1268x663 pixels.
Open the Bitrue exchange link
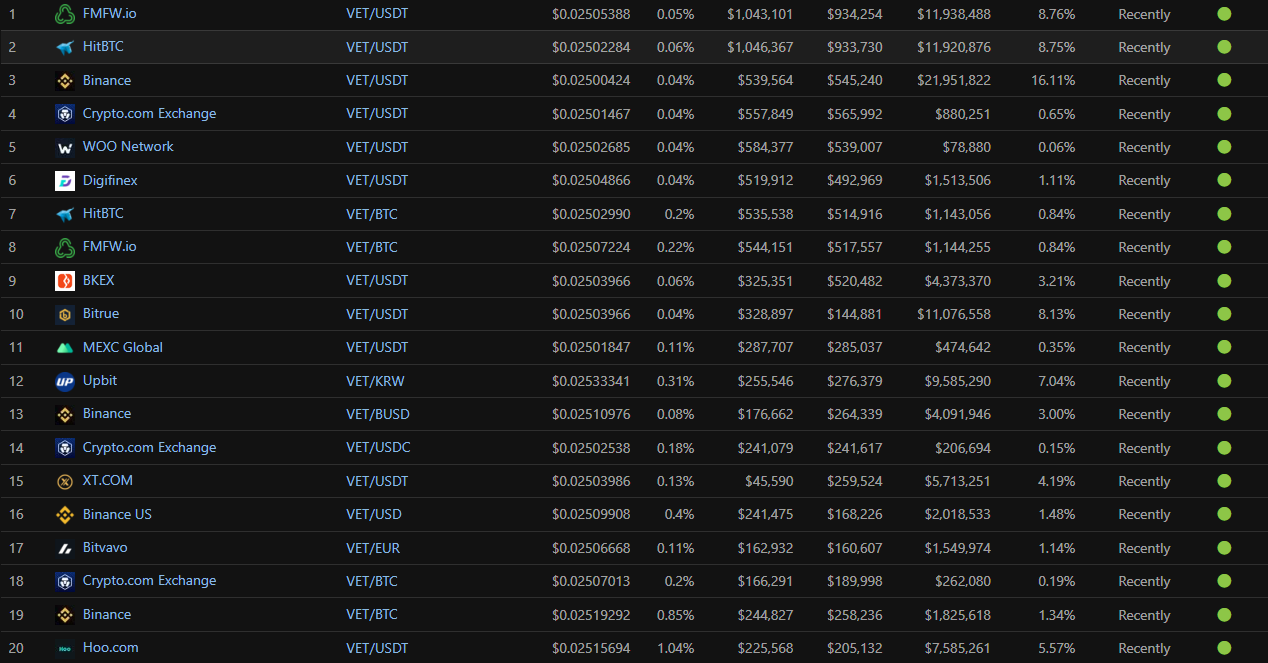click(101, 314)
